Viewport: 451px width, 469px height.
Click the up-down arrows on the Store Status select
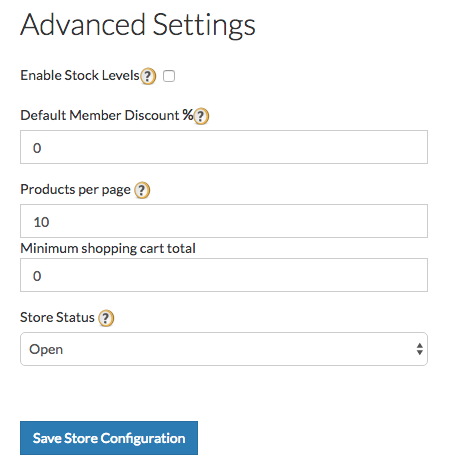[419, 349]
